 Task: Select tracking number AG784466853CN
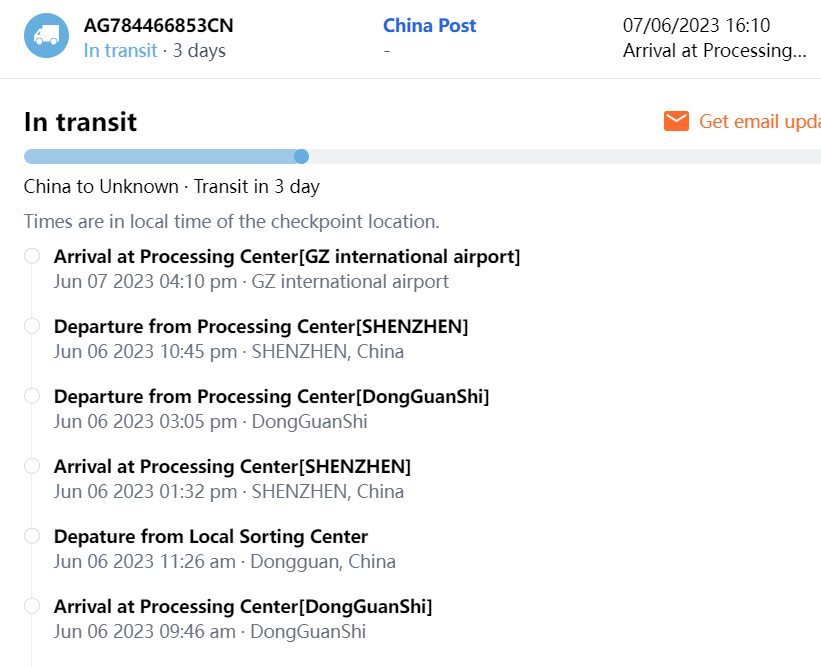tap(159, 26)
